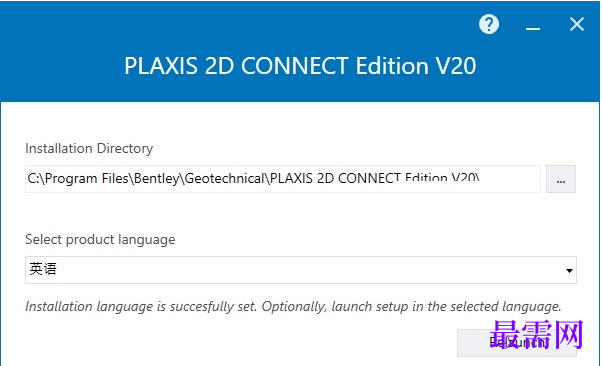Open help via the question mark icon

point(489,25)
